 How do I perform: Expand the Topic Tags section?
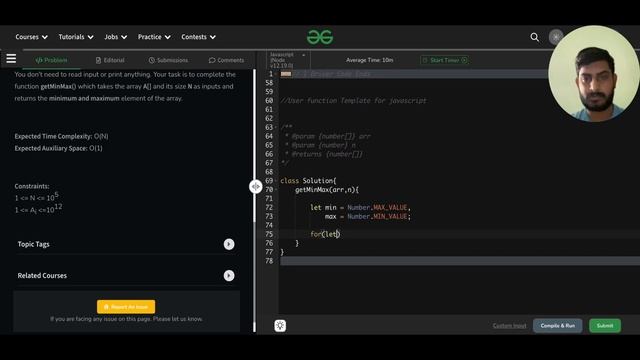[x=229, y=244]
